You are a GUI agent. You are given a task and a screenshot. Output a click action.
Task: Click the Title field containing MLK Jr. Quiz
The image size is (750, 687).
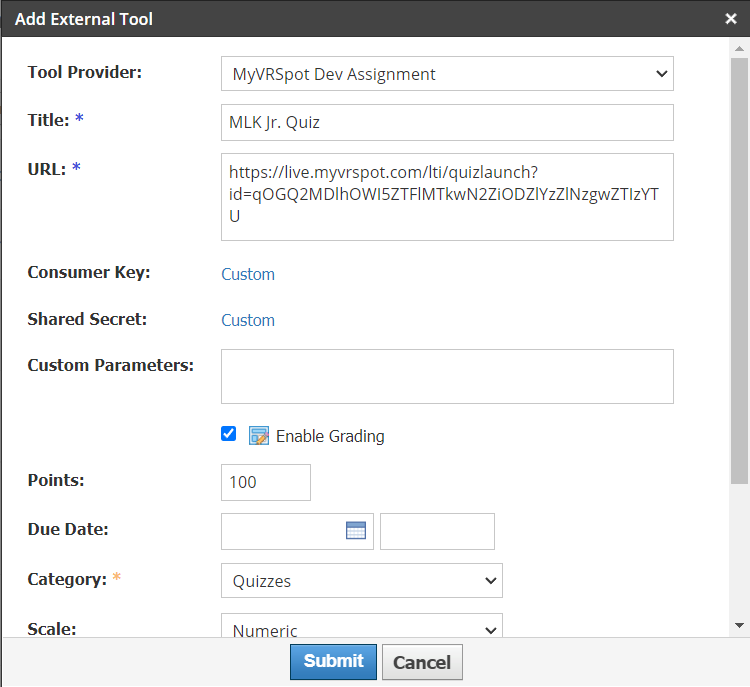(446, 123)
